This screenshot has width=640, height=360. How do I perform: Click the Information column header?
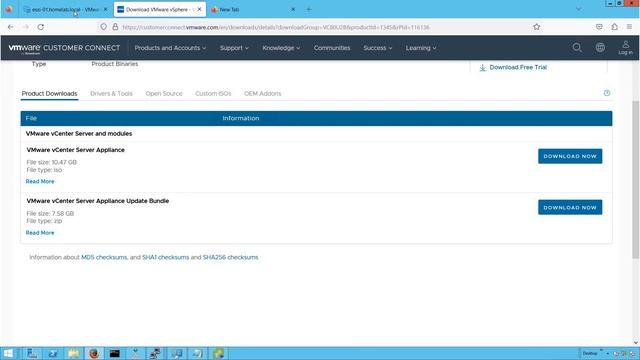point(241,118)
